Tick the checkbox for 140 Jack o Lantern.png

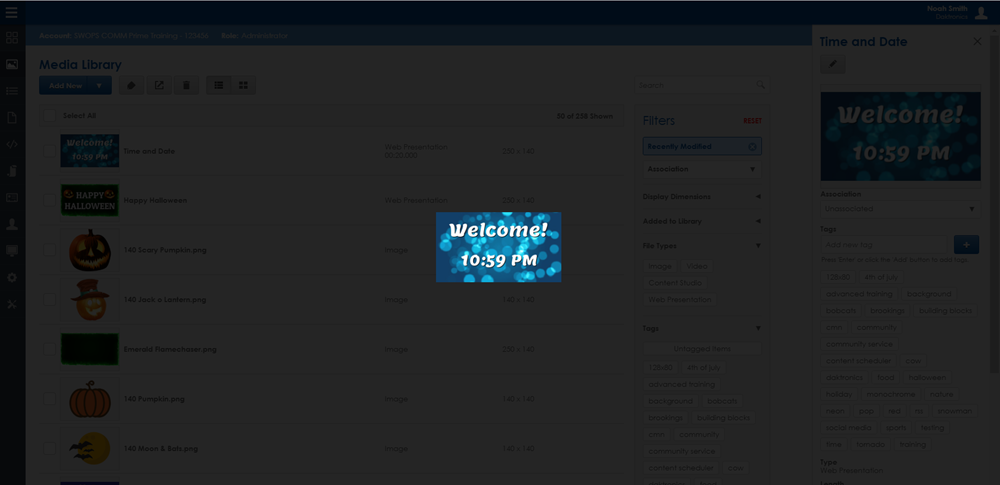(49, 299)
